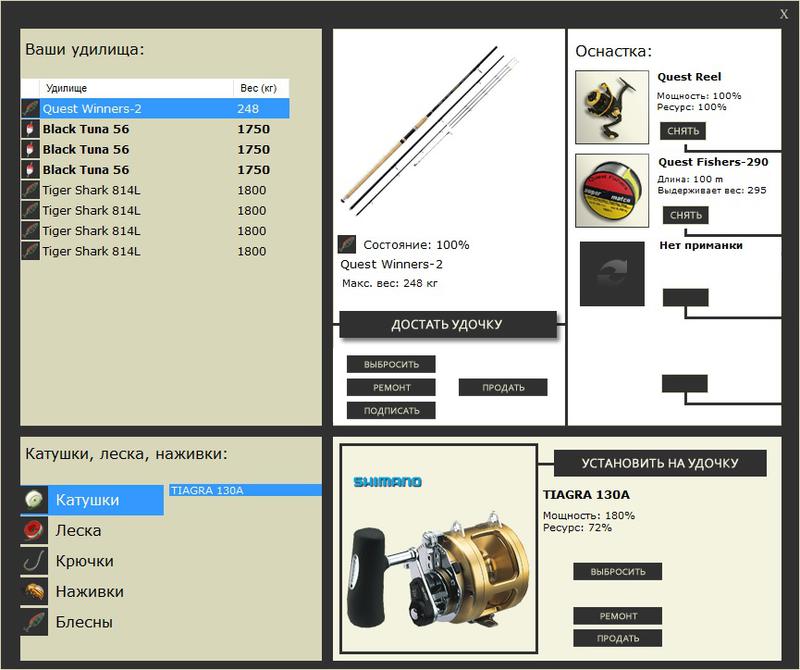Click УСТАНОВИТЬ НА УДОЧКУ button
The height and width of the screenshot is (670, 800).
[x=660, y=463]
